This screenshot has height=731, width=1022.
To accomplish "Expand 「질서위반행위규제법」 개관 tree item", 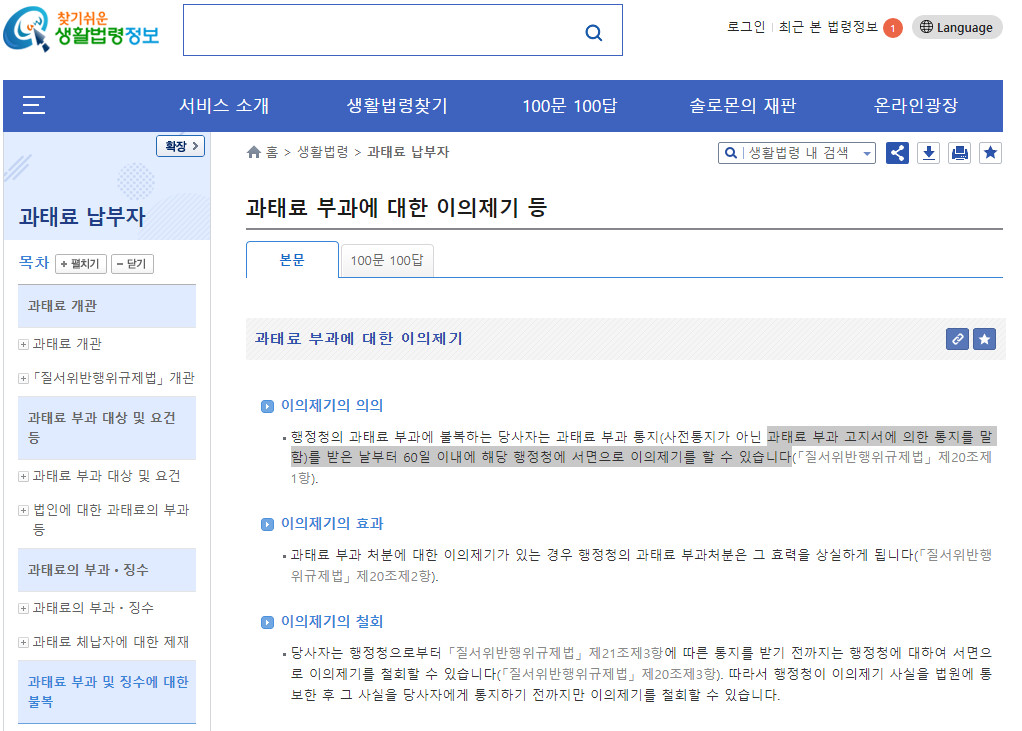I will 23,378.
